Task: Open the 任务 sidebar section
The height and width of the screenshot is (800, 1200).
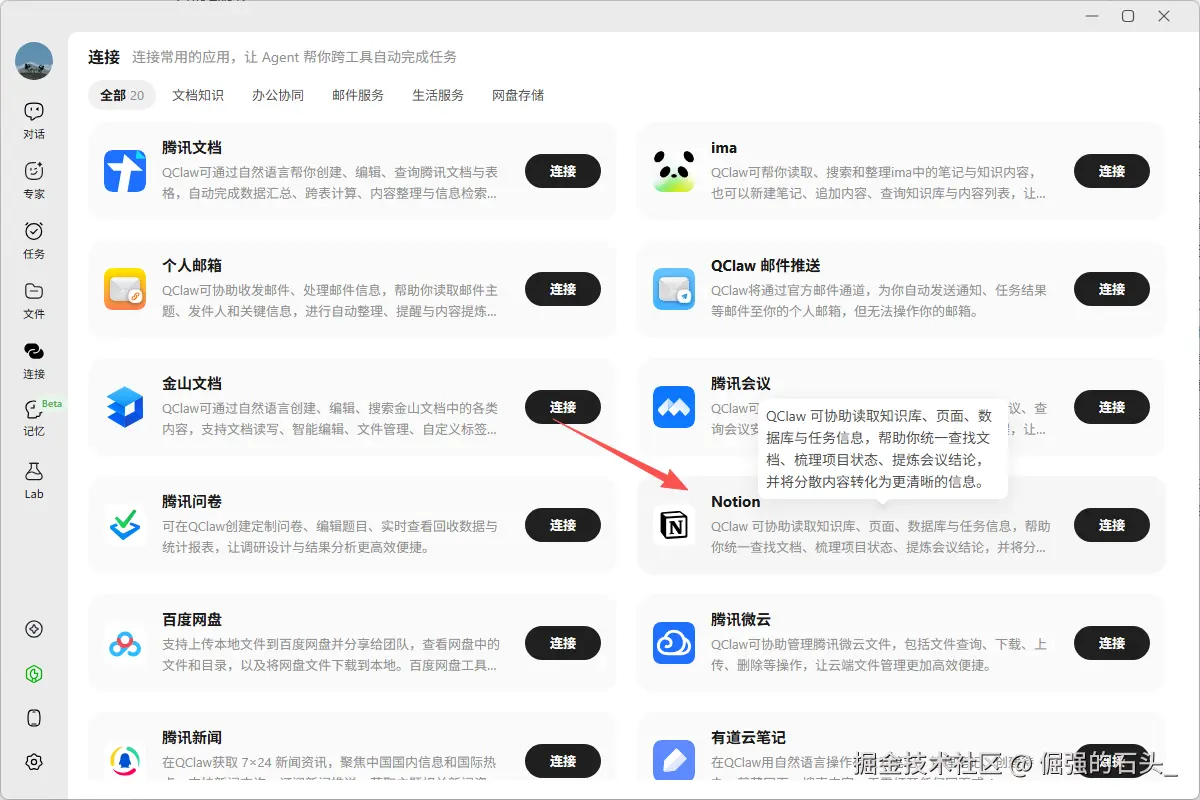Action: coord(34,240)
